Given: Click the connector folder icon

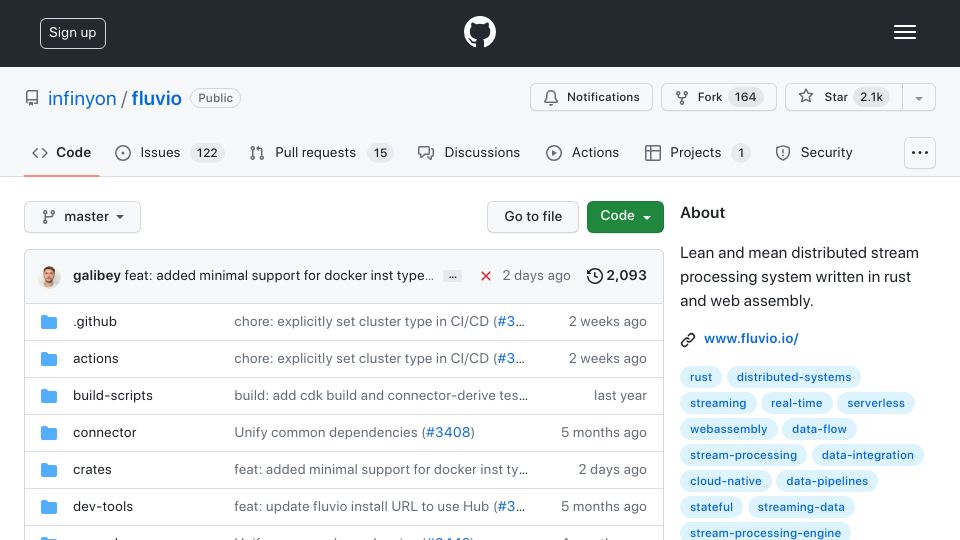Looking at the screenshot, I should click(x=49, y=433).
